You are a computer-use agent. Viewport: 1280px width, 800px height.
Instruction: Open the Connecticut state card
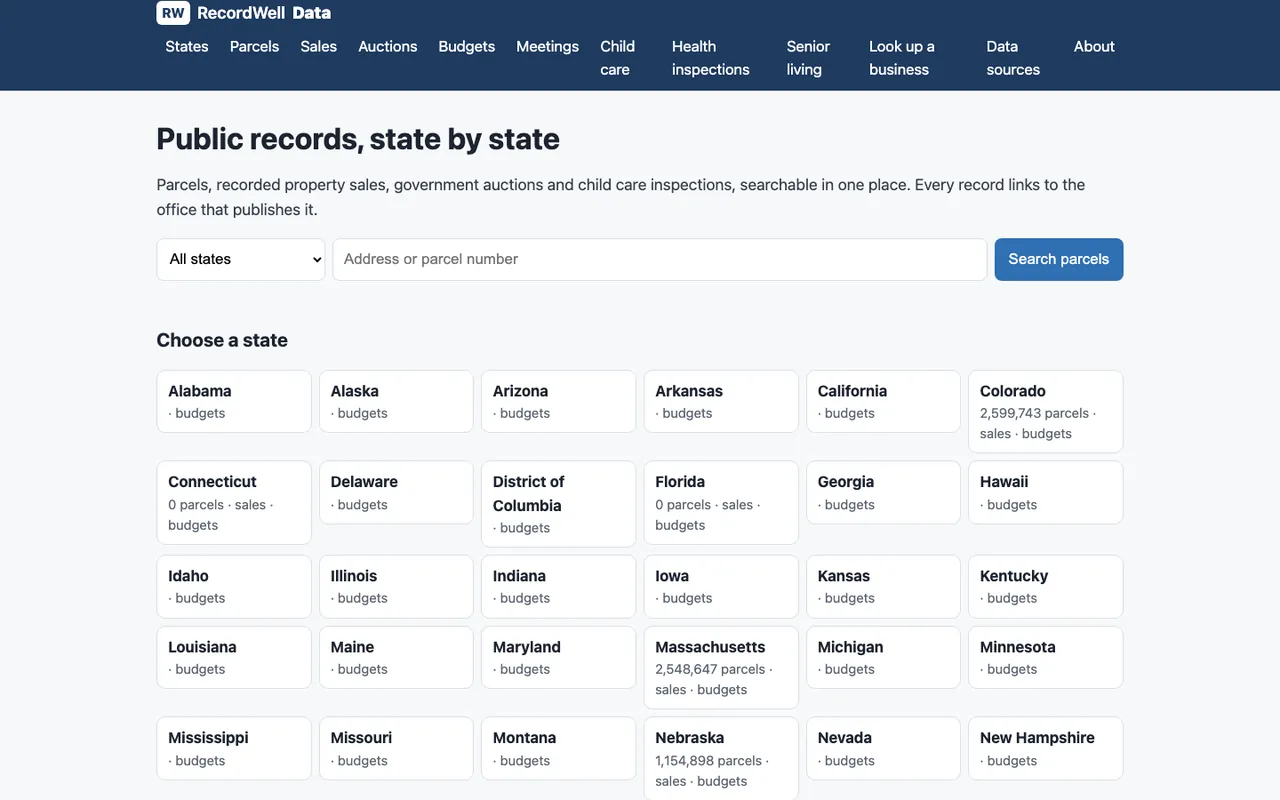(234, 502)
